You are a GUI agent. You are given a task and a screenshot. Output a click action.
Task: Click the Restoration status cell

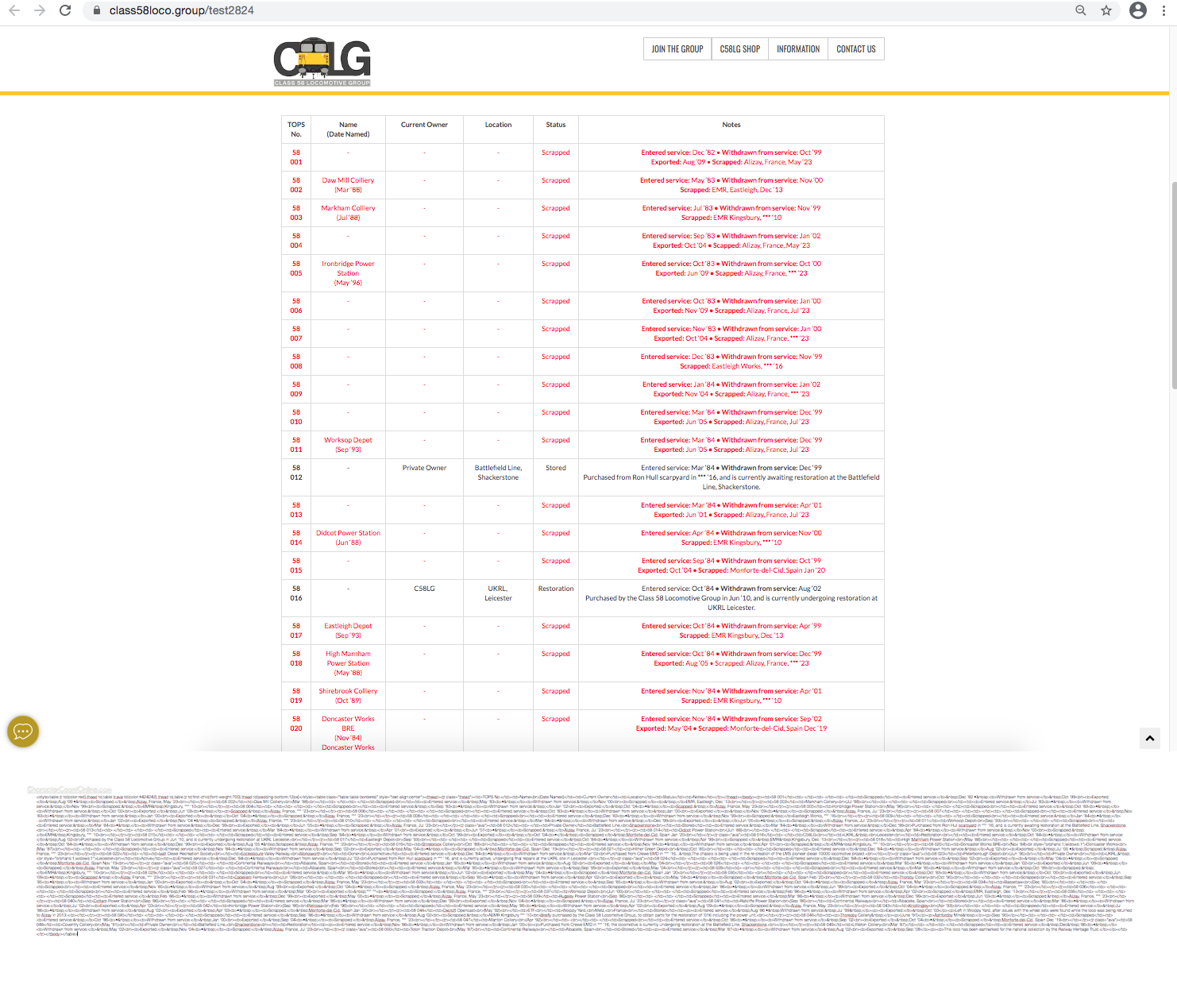[556, 598]
